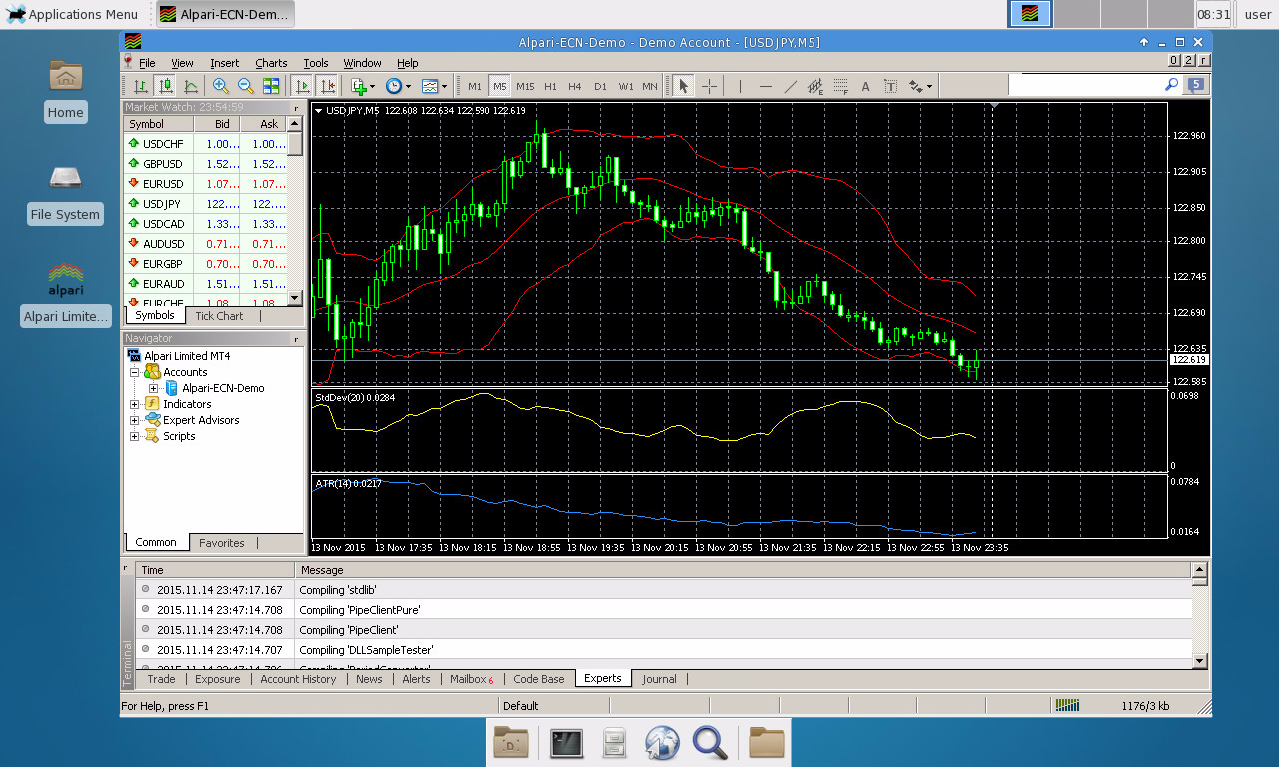The width and height of the screenshot is (1279, 767).
Task: Switch timeframe to W1
Action: (x=625, y=86)
